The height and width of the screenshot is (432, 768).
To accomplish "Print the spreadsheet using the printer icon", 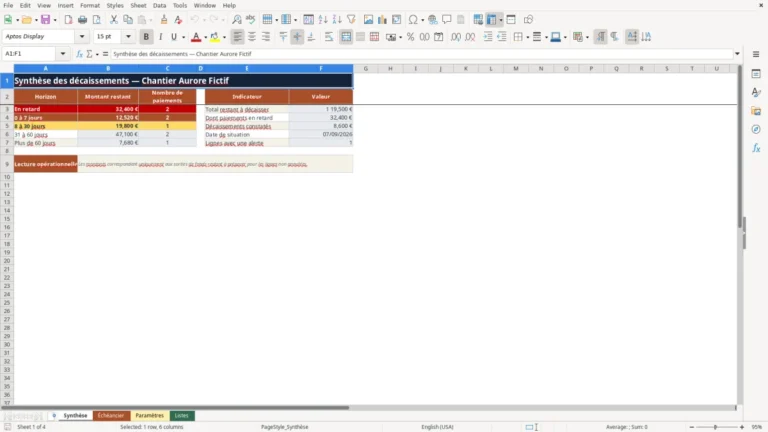I will point(82,20).
